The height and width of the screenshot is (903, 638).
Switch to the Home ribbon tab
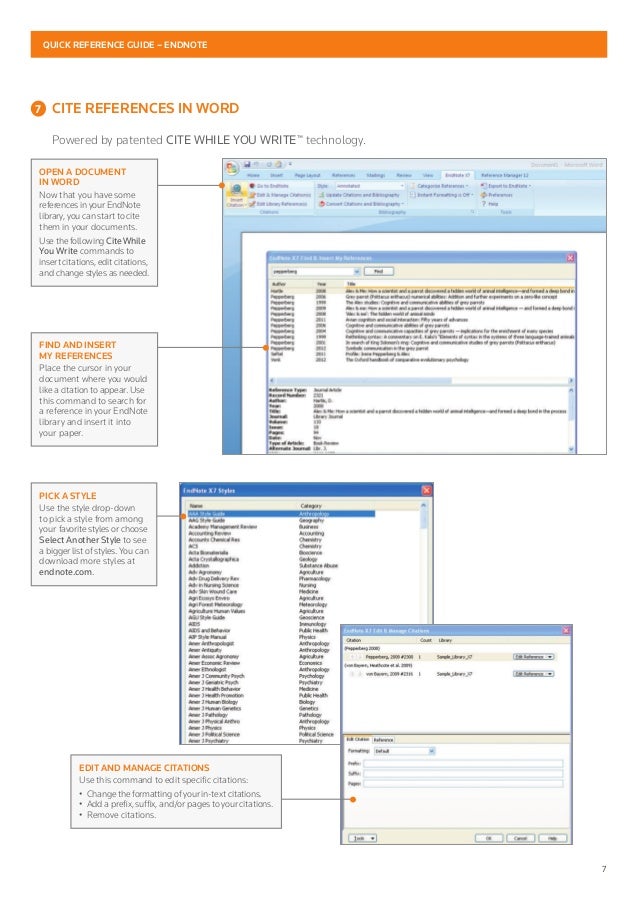(253, 175)
